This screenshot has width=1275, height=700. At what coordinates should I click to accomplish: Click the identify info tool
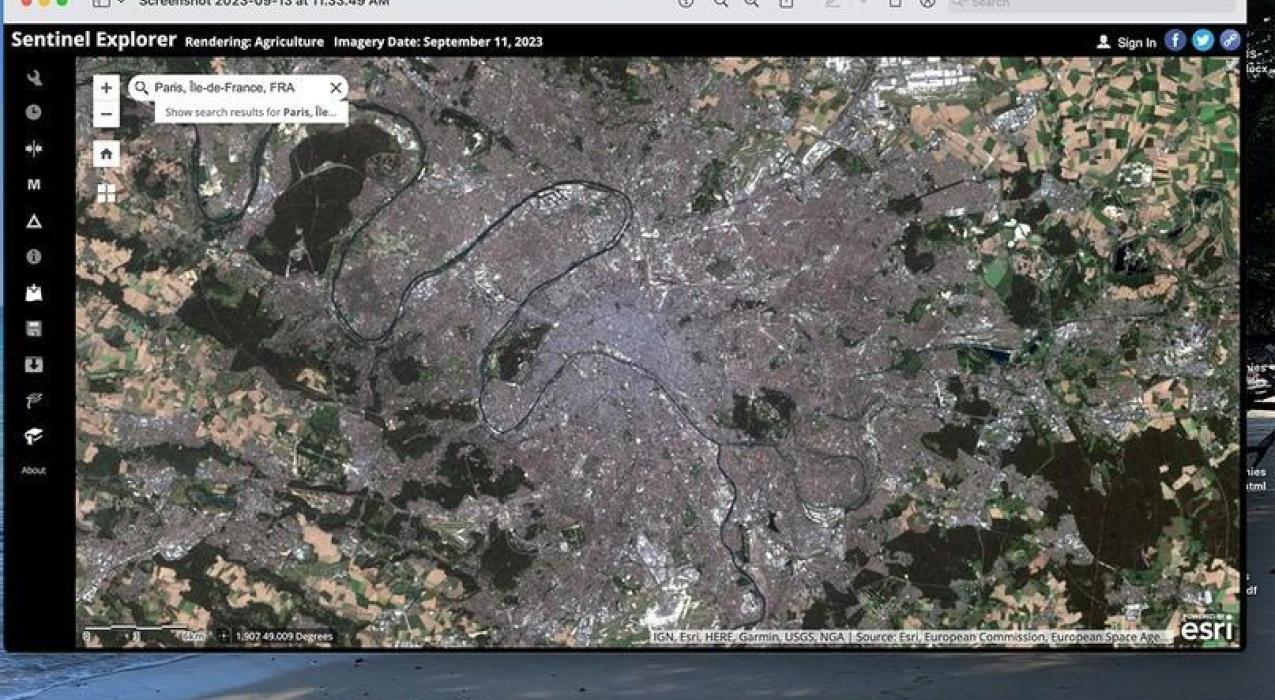(x=33, y=256)
